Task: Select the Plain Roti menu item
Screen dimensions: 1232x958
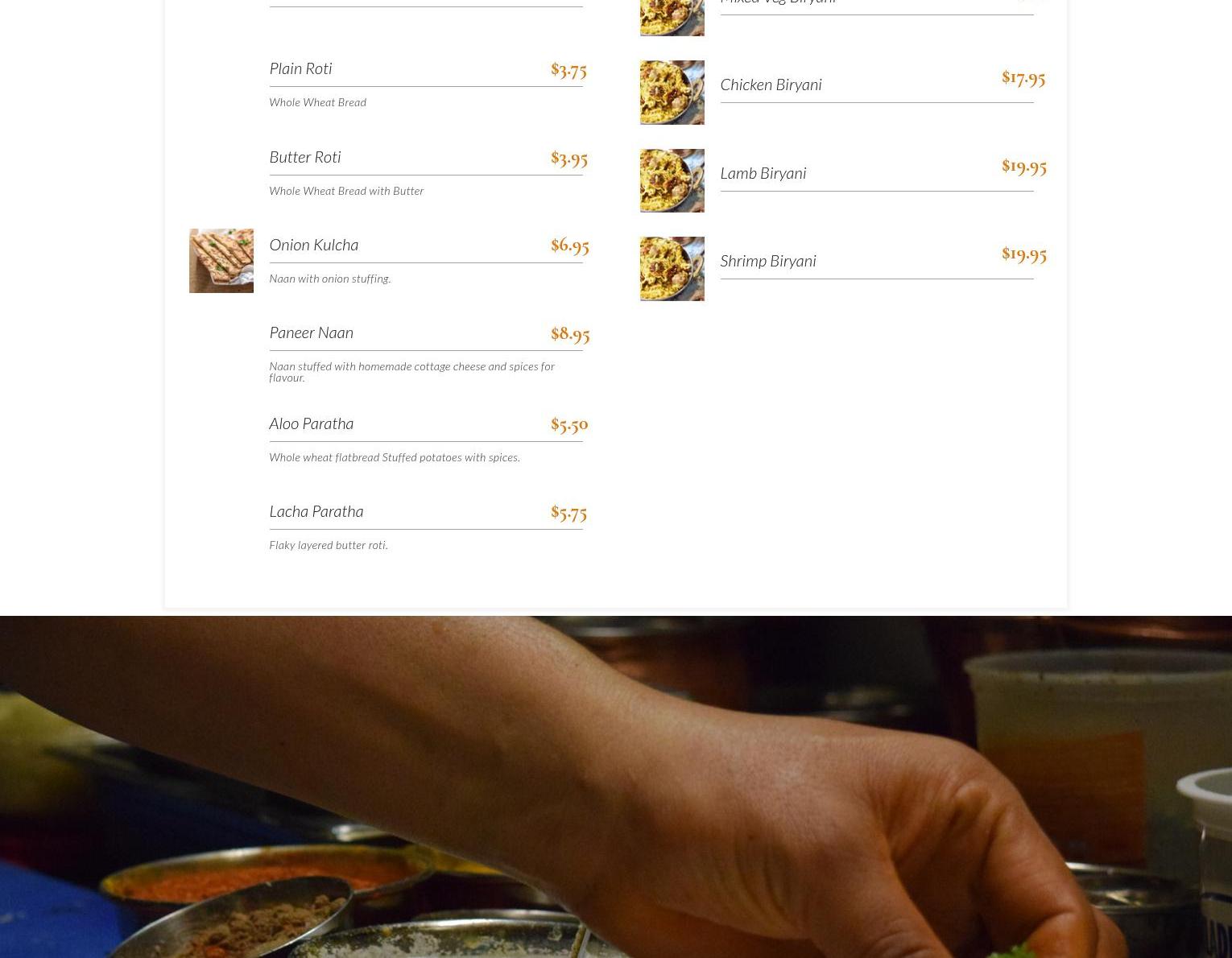Action: [x=300, y=68]
